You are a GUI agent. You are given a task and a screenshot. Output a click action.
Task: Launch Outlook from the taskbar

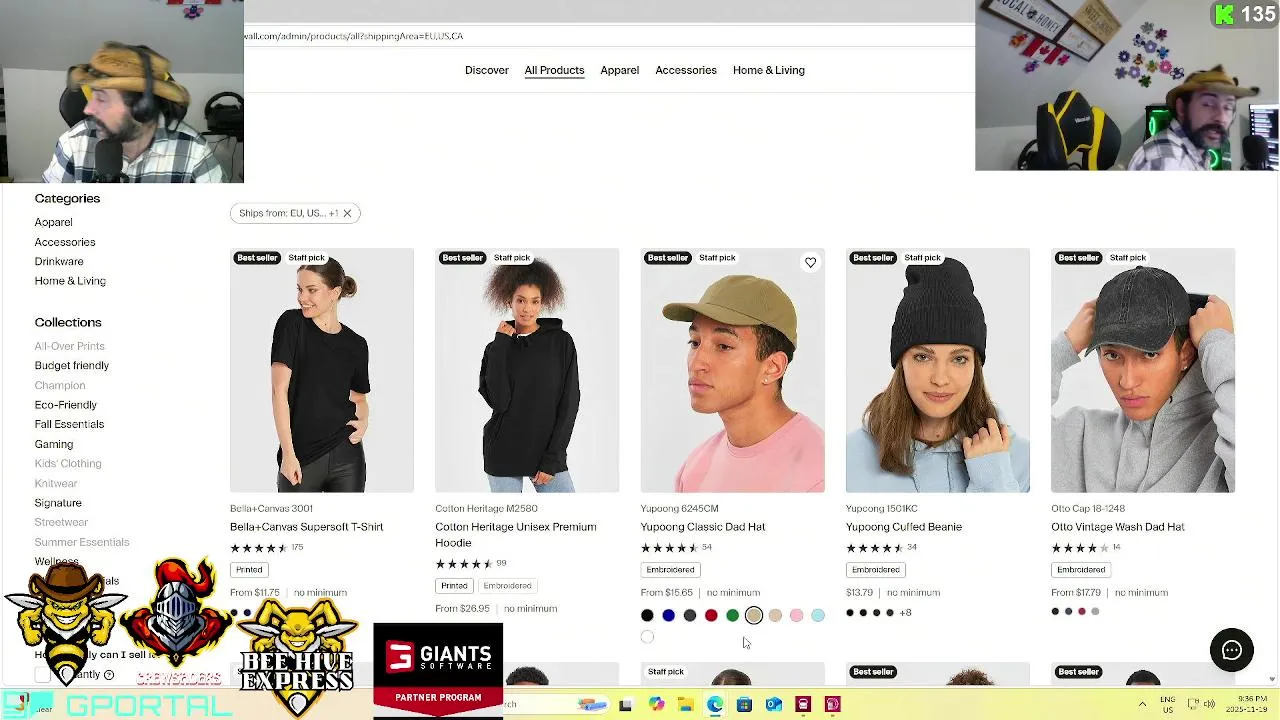pos(773,705)
